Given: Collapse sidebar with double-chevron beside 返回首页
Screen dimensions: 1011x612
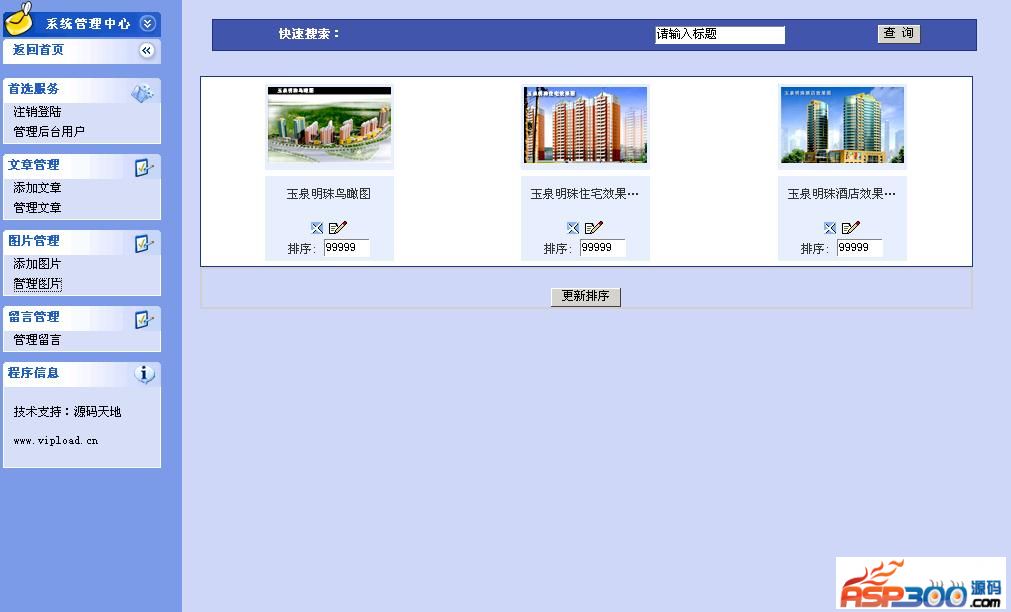Looking at the screenshot, I should pos(147,50).
